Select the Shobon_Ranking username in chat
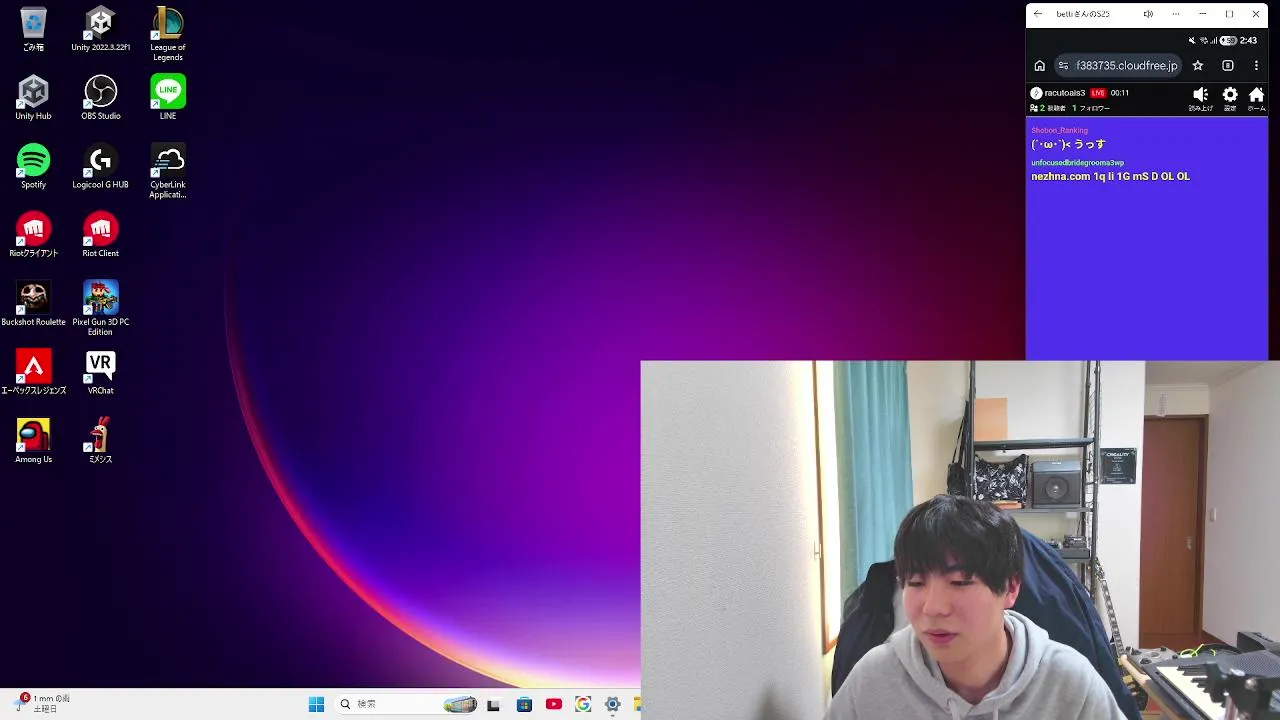The image size is (1280, 720). tap(1059, 130)
